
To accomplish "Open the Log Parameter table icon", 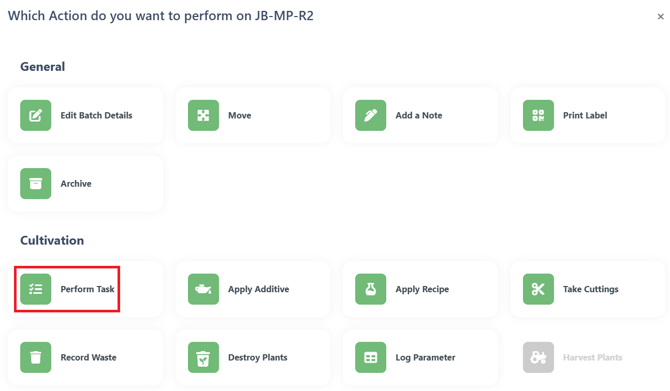I will point(370,357).
